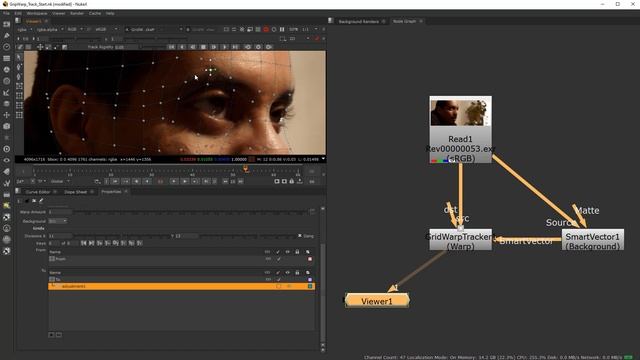
Task: Click the add folder button below To list
Action: [x=59, y=335]
